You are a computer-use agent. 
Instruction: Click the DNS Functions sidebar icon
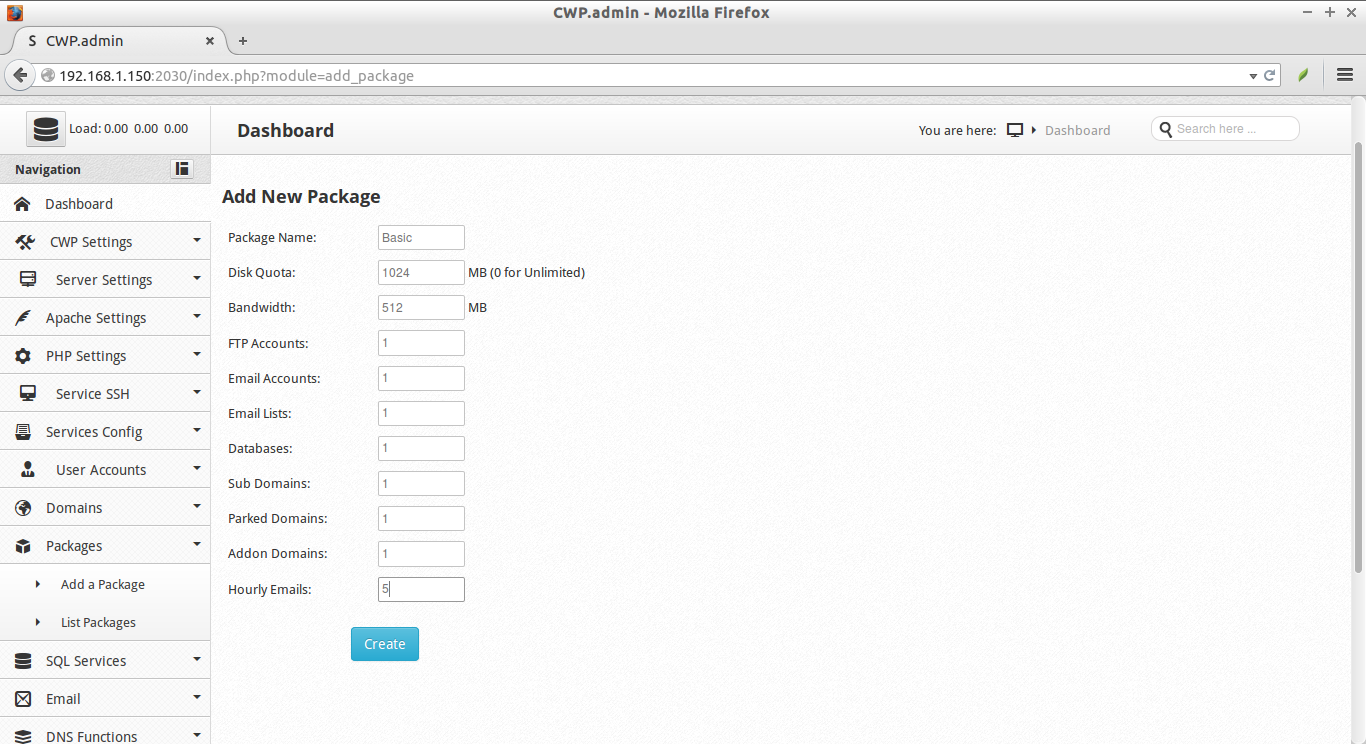click(x=24, y=735)
